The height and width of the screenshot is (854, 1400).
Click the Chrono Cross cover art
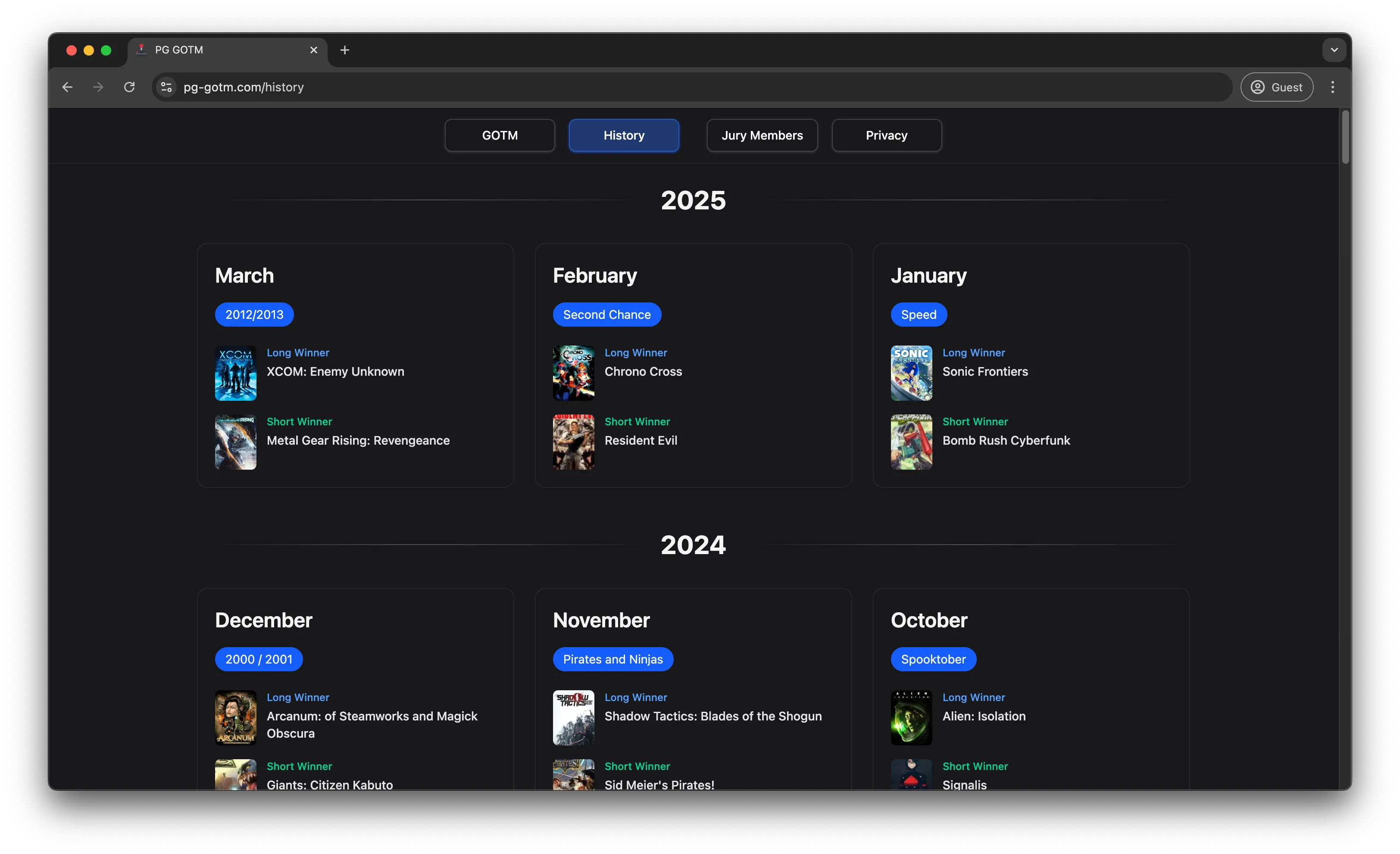pos(573,373)
